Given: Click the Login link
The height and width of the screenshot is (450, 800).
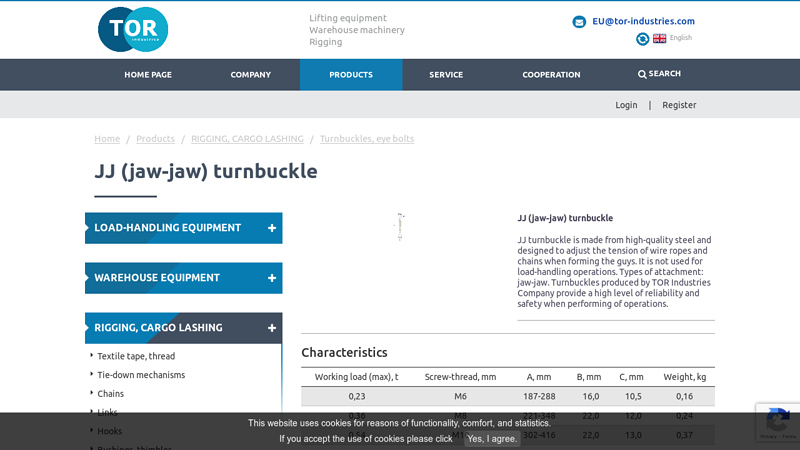Looking at the screenshot, I should [626, 105].
